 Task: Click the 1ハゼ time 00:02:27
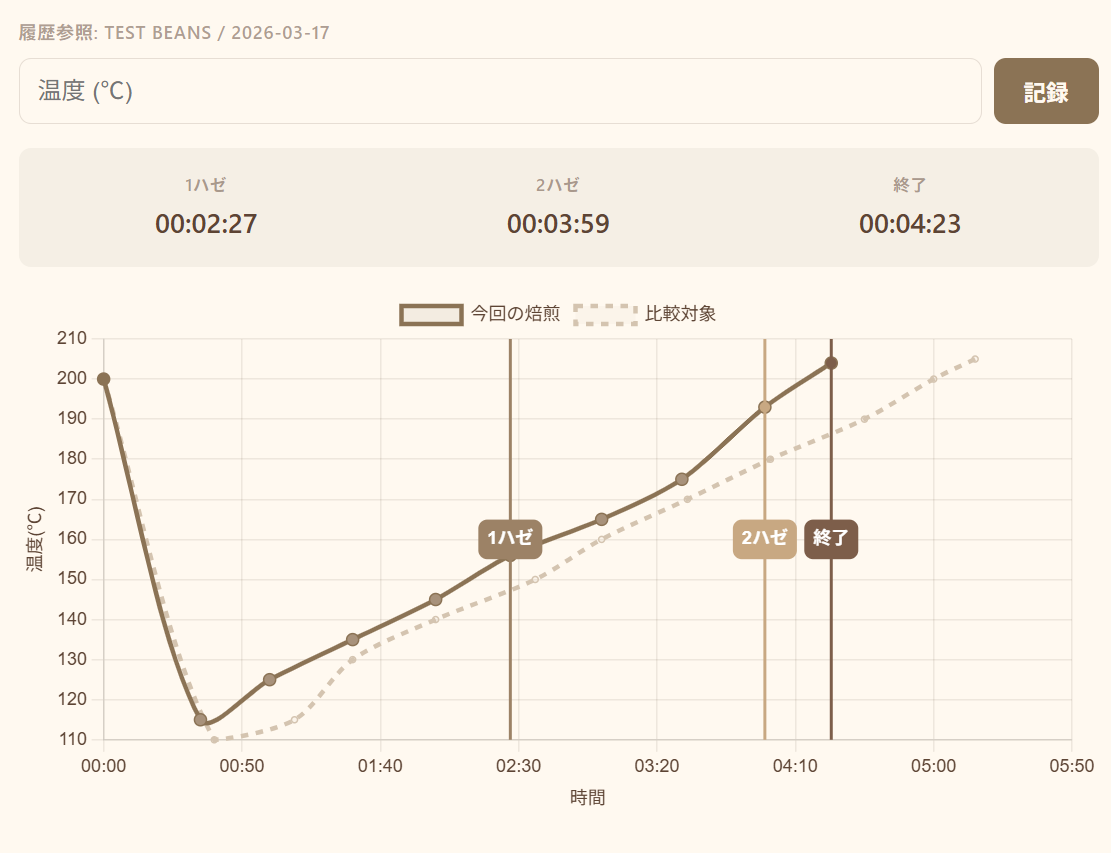[206, 224]
